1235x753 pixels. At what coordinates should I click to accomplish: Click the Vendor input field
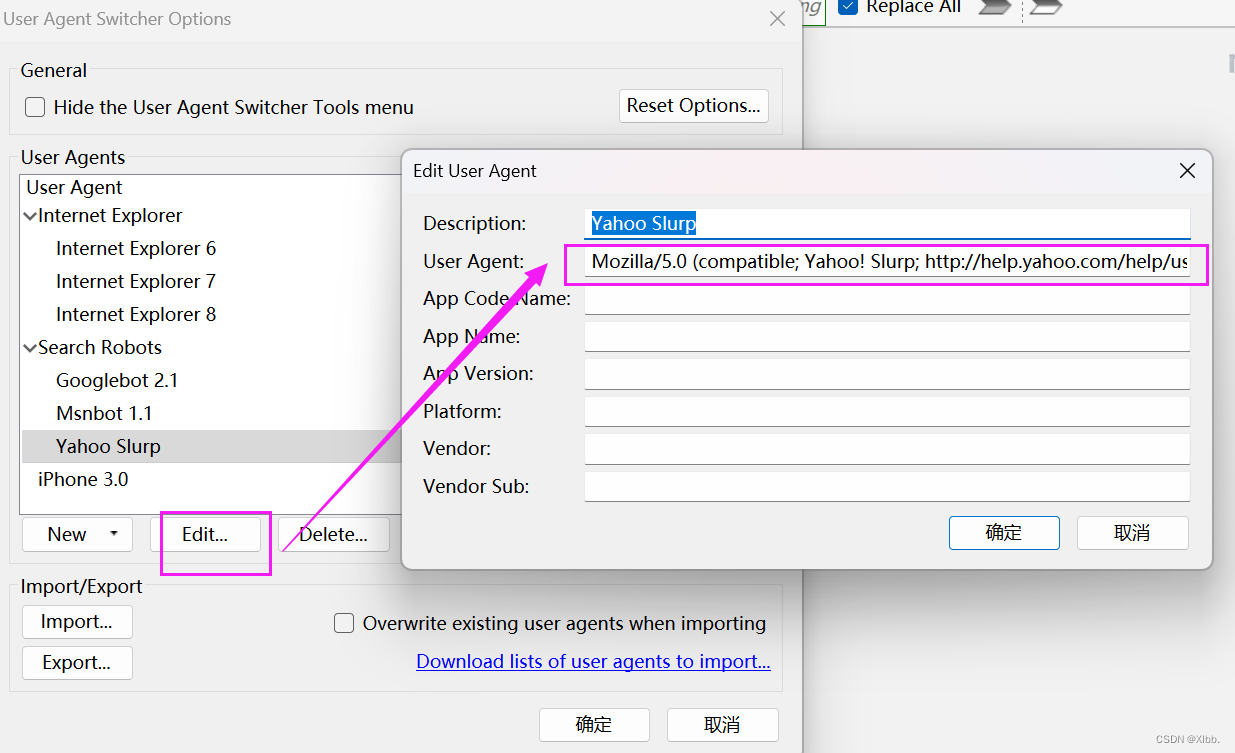887,449
